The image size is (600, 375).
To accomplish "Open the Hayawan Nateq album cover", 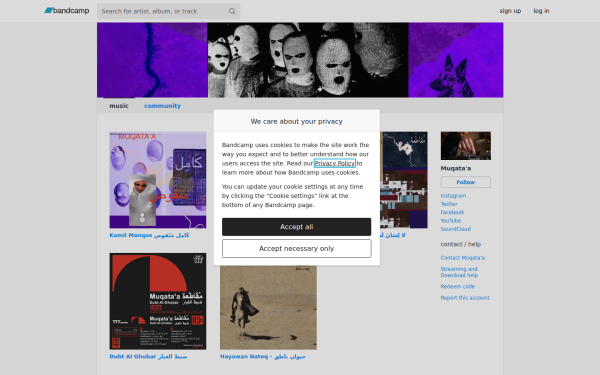I will (x=268, y=308).
